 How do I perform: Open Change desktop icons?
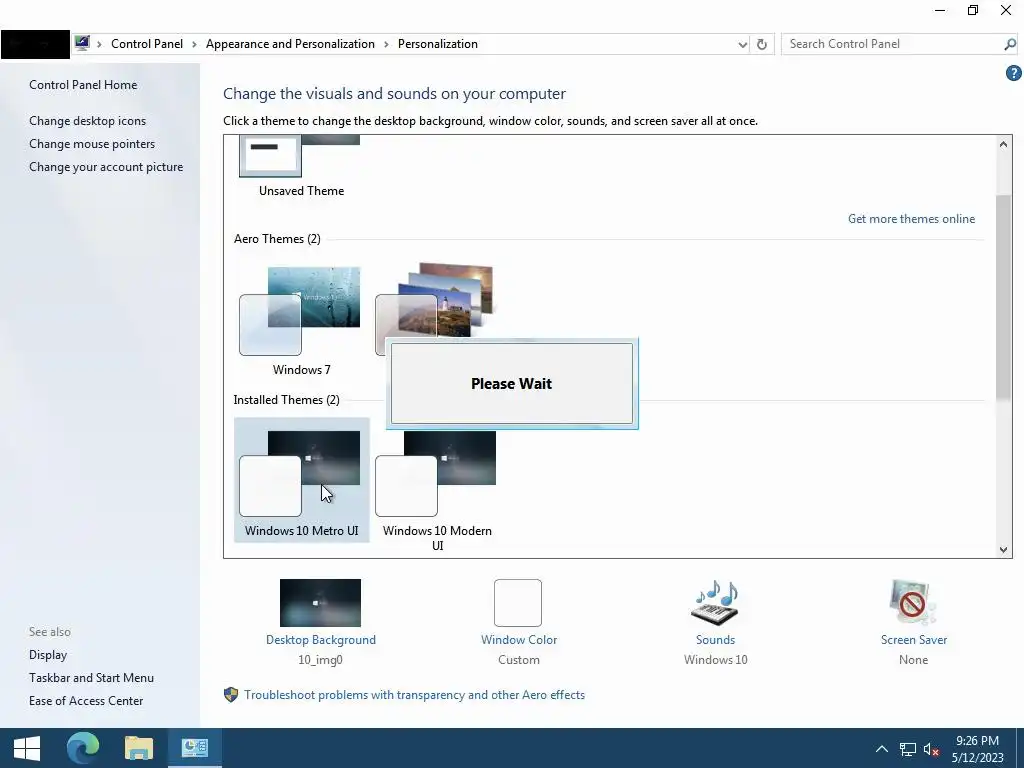point(88,121)
